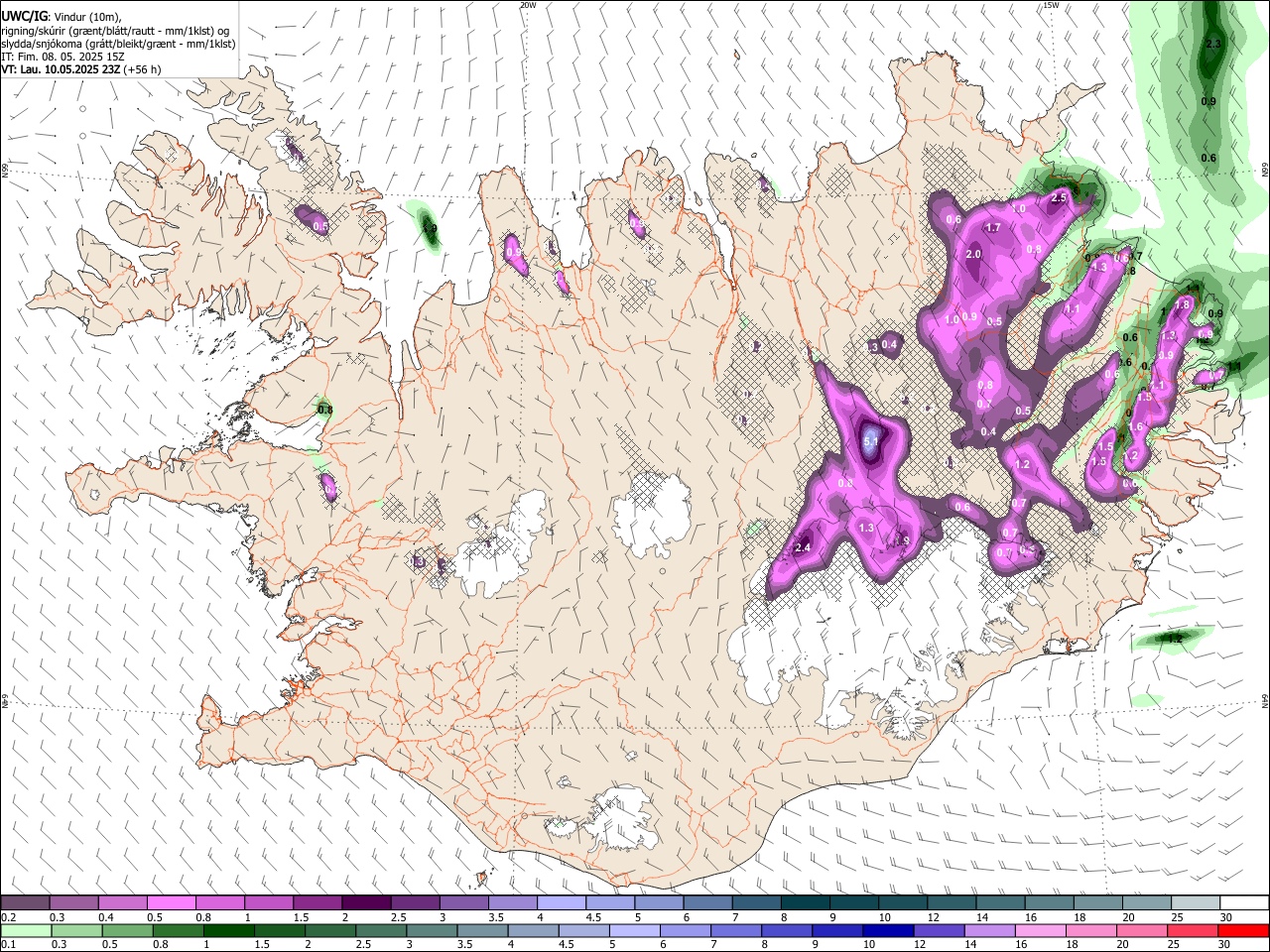Click the 15W longitude label on the top edge
The image size is (1270, 952).
click(1051, 5)
